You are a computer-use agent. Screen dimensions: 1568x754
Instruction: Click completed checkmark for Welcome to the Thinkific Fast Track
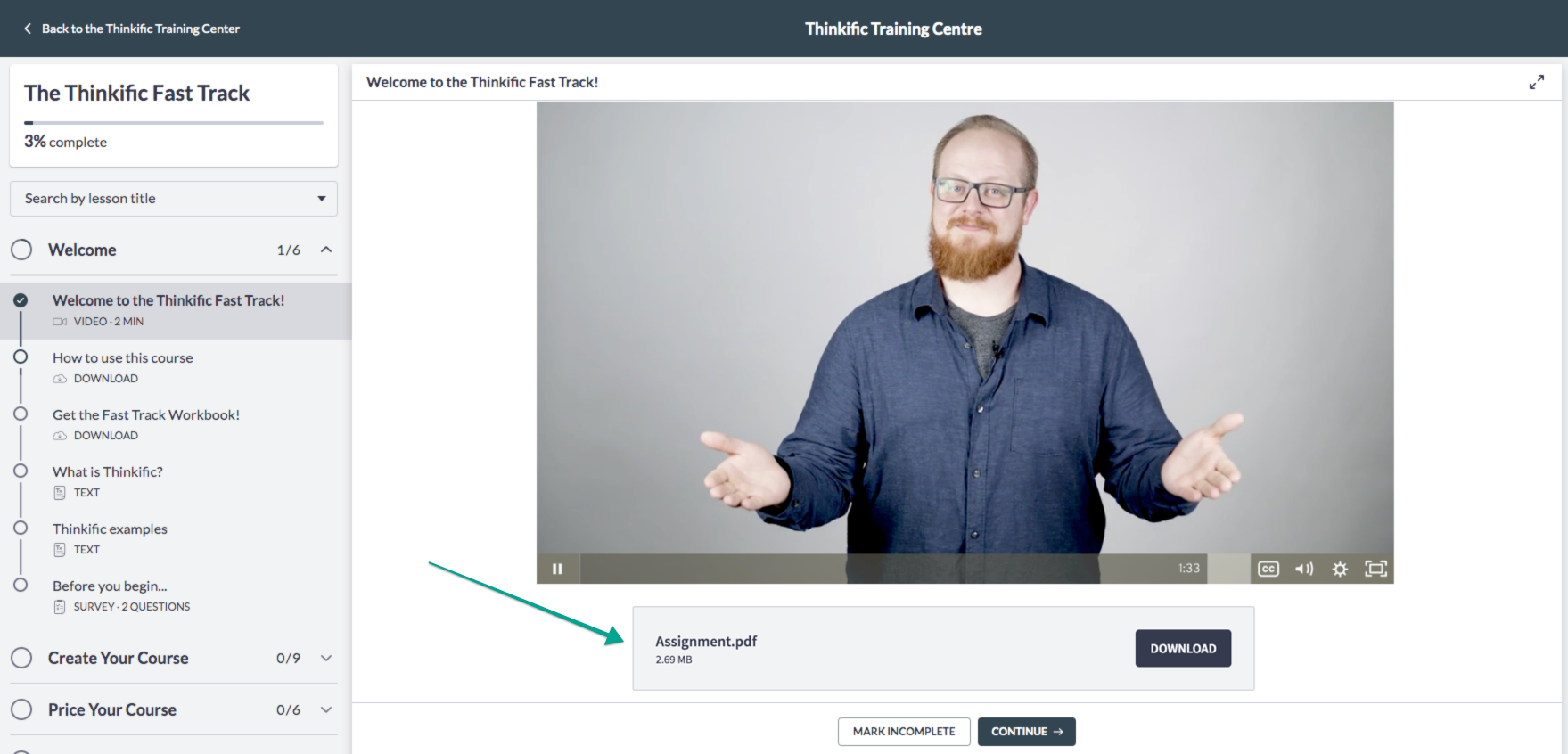pos(21,300)
